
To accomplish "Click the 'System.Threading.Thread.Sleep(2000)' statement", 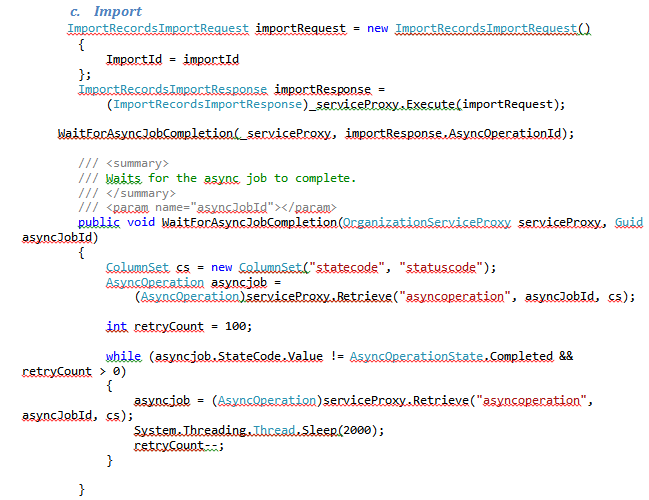I will [x=259, y=430].
